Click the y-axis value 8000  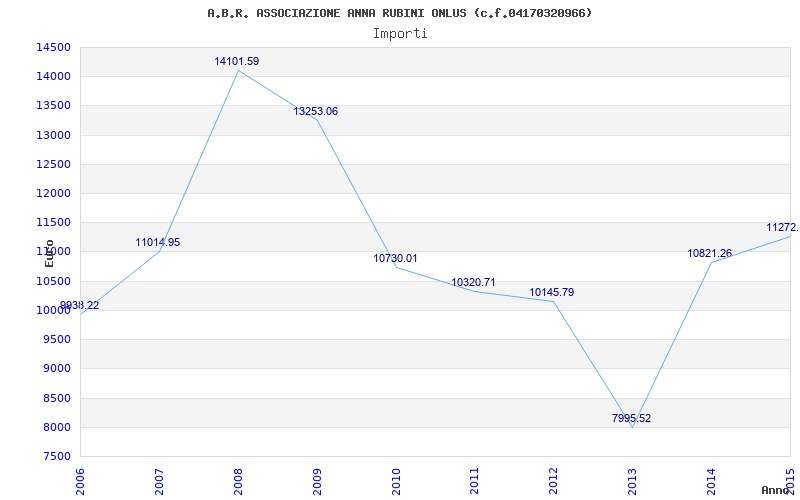pyautogui.click(x=56, y=427)
